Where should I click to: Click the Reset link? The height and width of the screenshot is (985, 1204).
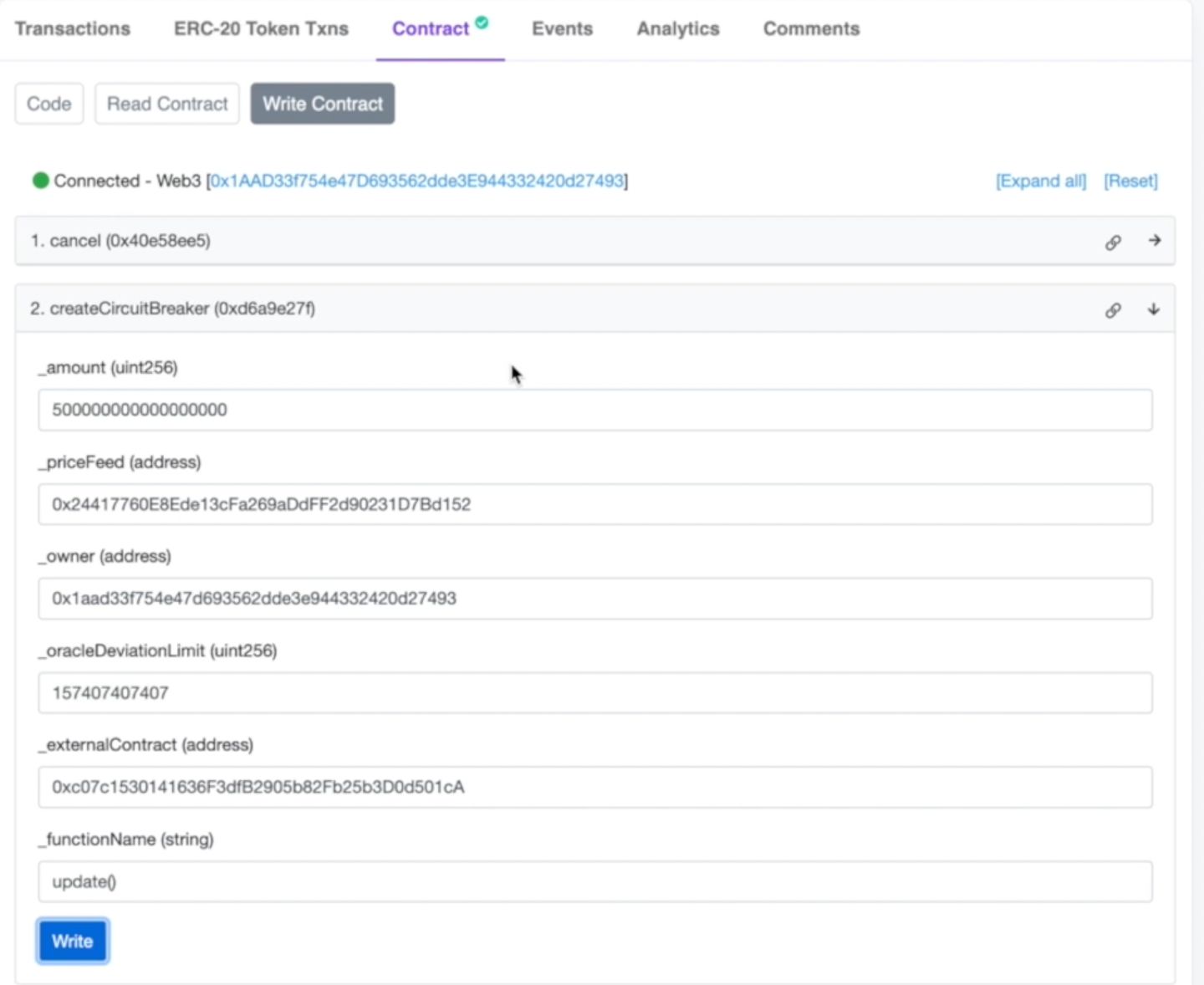click(1130, 181)
